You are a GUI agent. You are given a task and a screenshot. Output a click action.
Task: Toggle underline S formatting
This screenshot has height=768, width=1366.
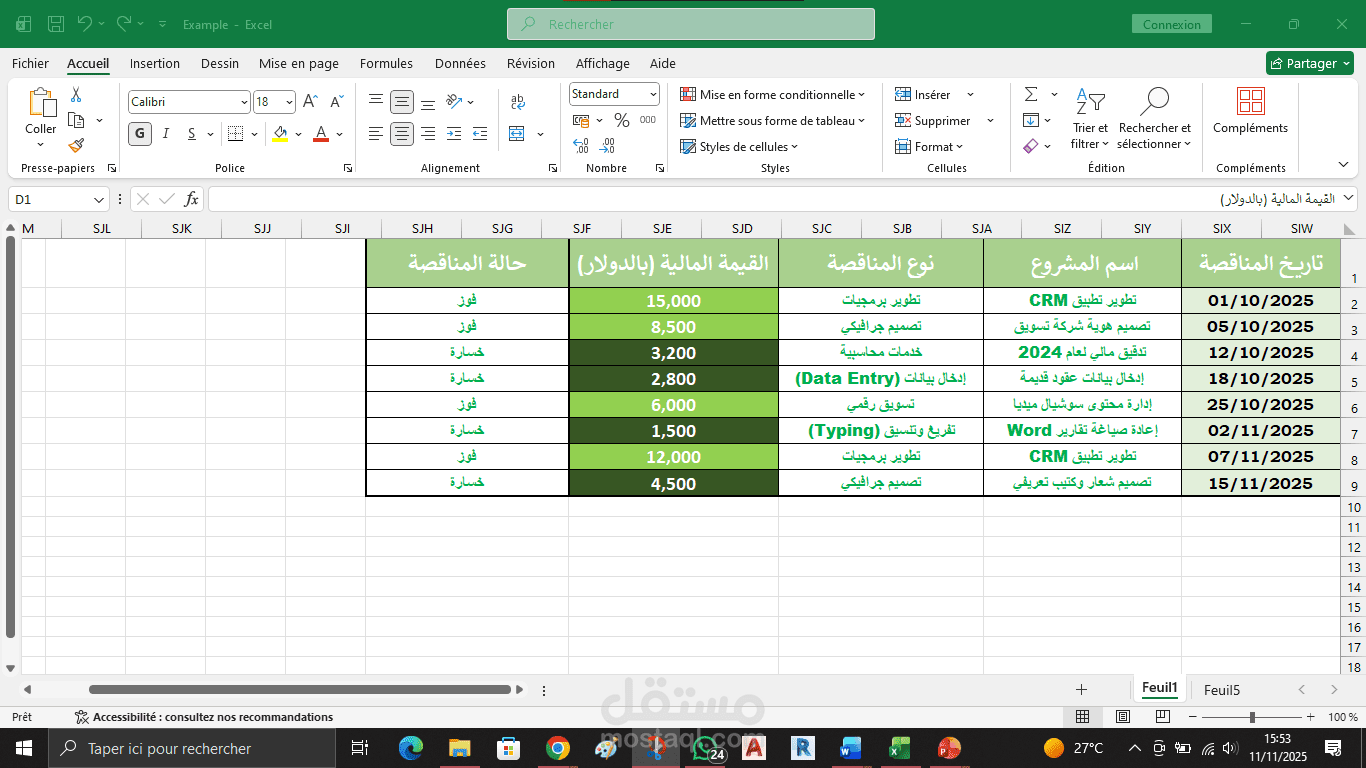192,134
